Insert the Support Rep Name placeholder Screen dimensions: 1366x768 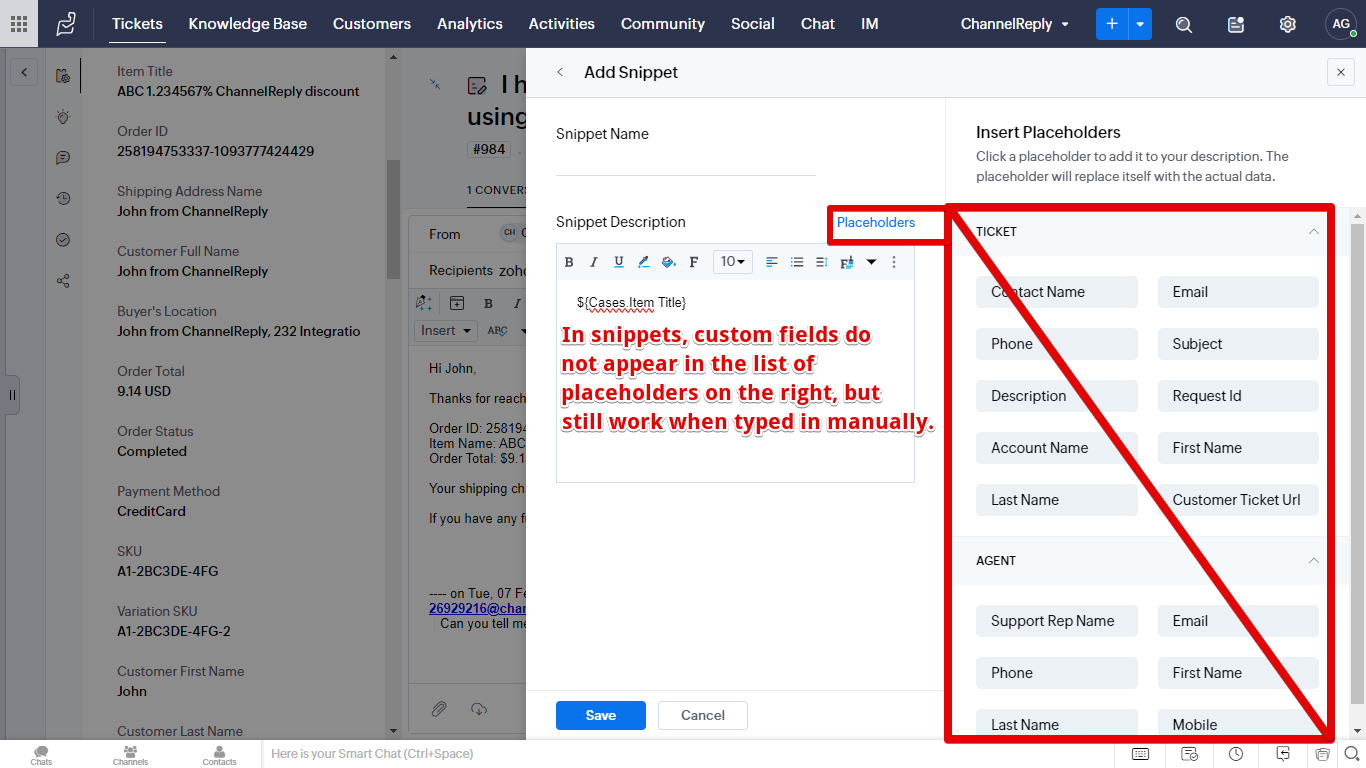click(x=1057, y=621)
